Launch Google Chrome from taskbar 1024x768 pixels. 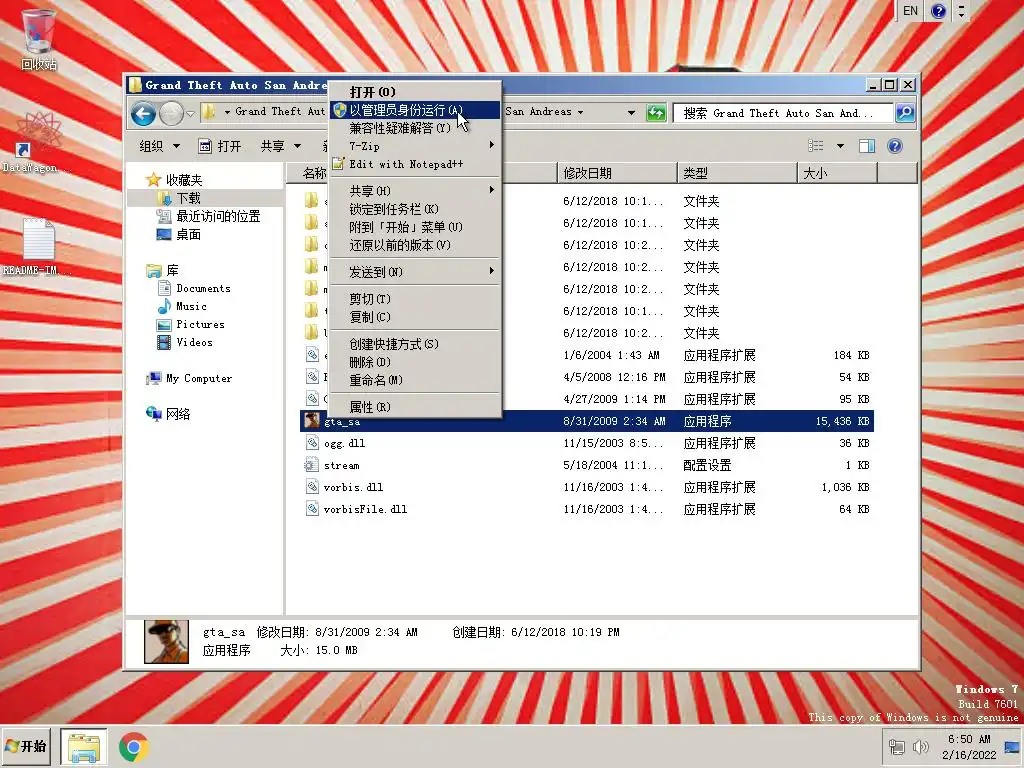click(x=133, y=747)
